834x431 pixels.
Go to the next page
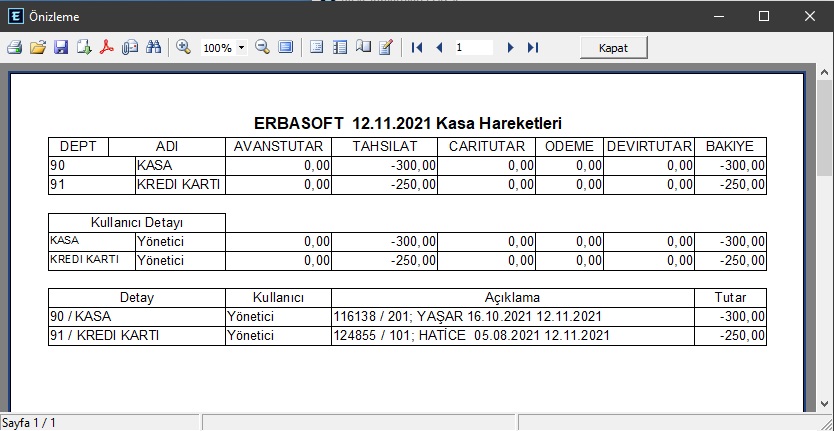point(511,47)
